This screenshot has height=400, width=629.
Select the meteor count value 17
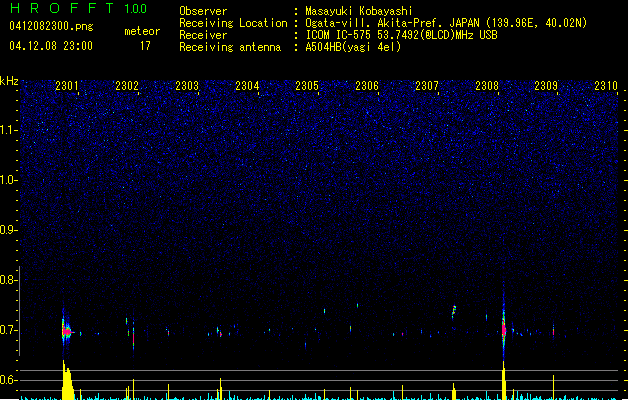click(145, 46)
